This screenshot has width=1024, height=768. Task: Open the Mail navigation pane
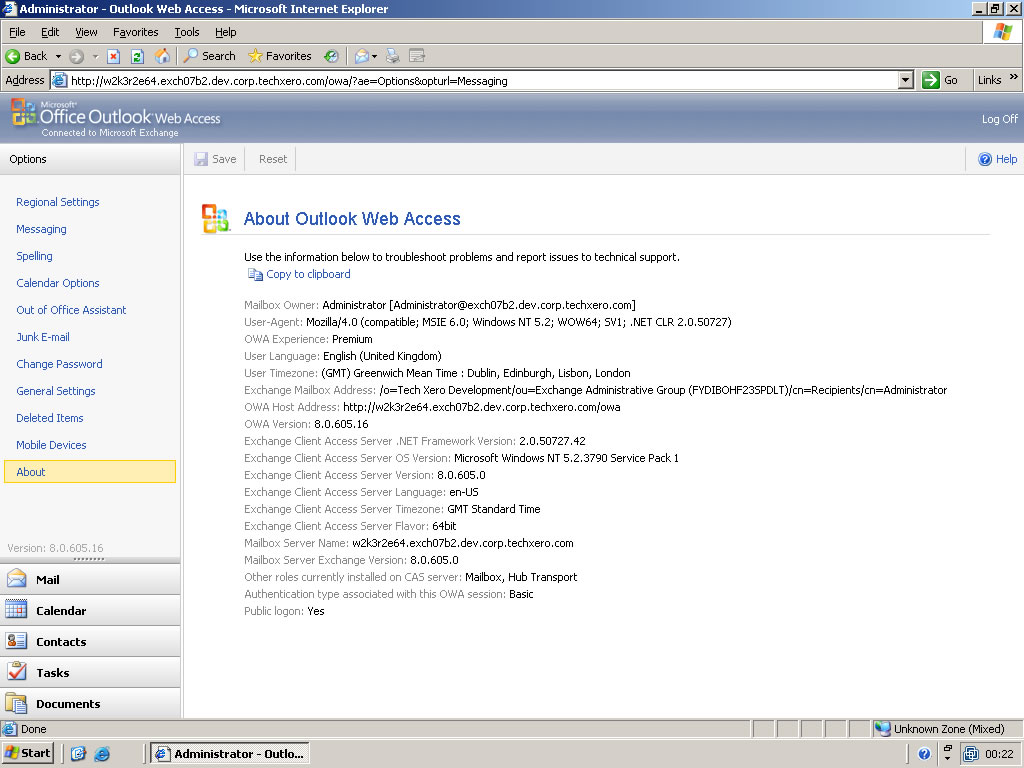90,579
